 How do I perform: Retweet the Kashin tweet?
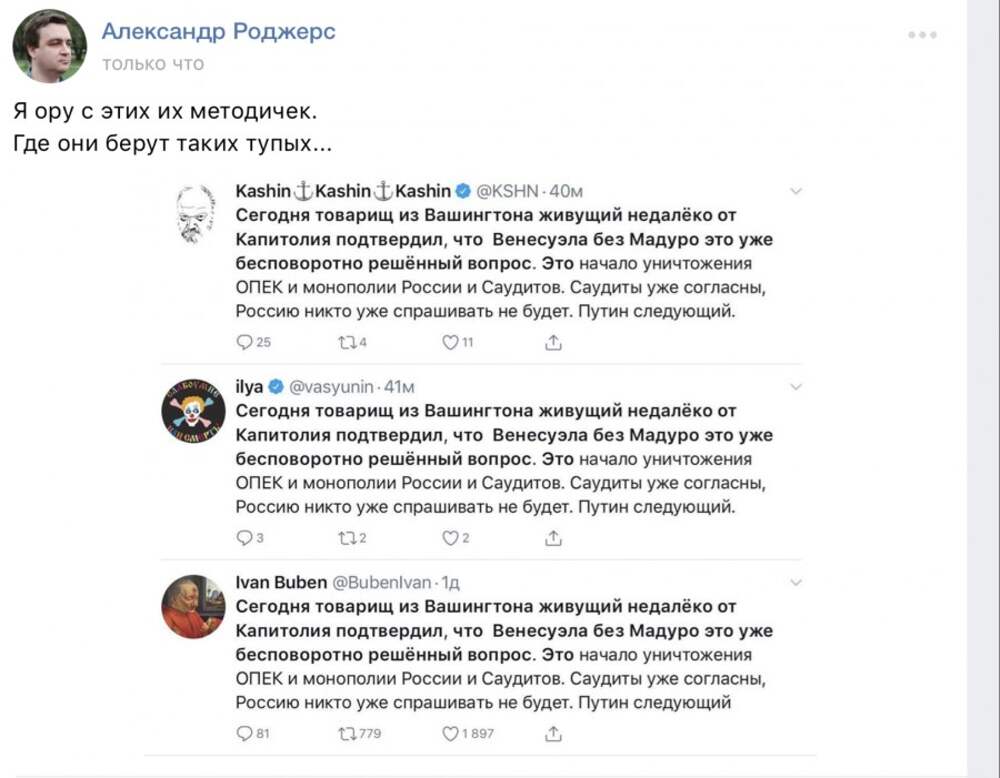[x=348, y=343]
